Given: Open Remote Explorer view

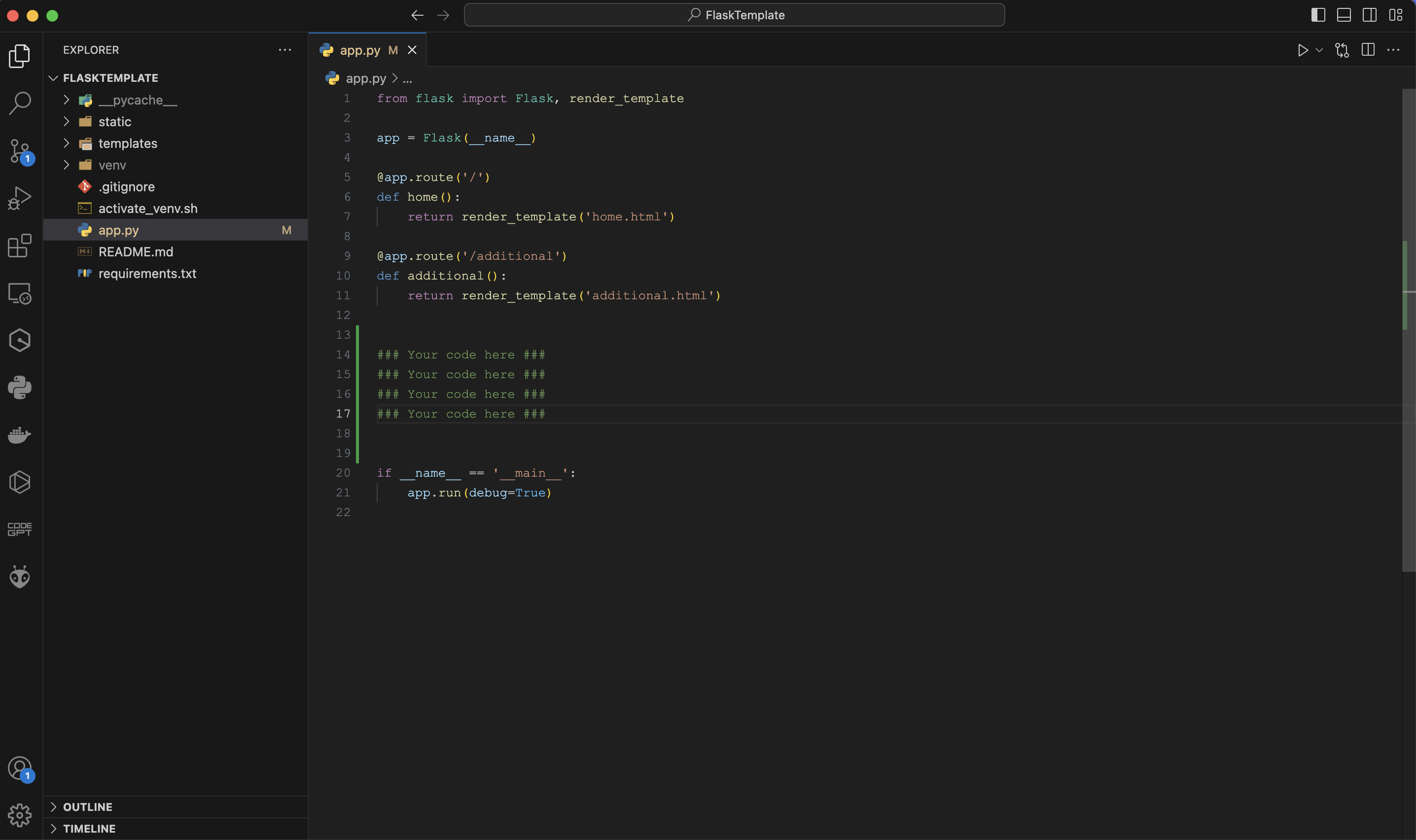Looking at the screenshot, I should point(20,293).
